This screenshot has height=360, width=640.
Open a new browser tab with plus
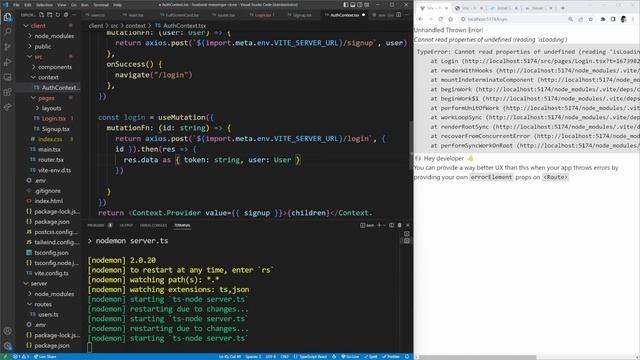(562, 8)
